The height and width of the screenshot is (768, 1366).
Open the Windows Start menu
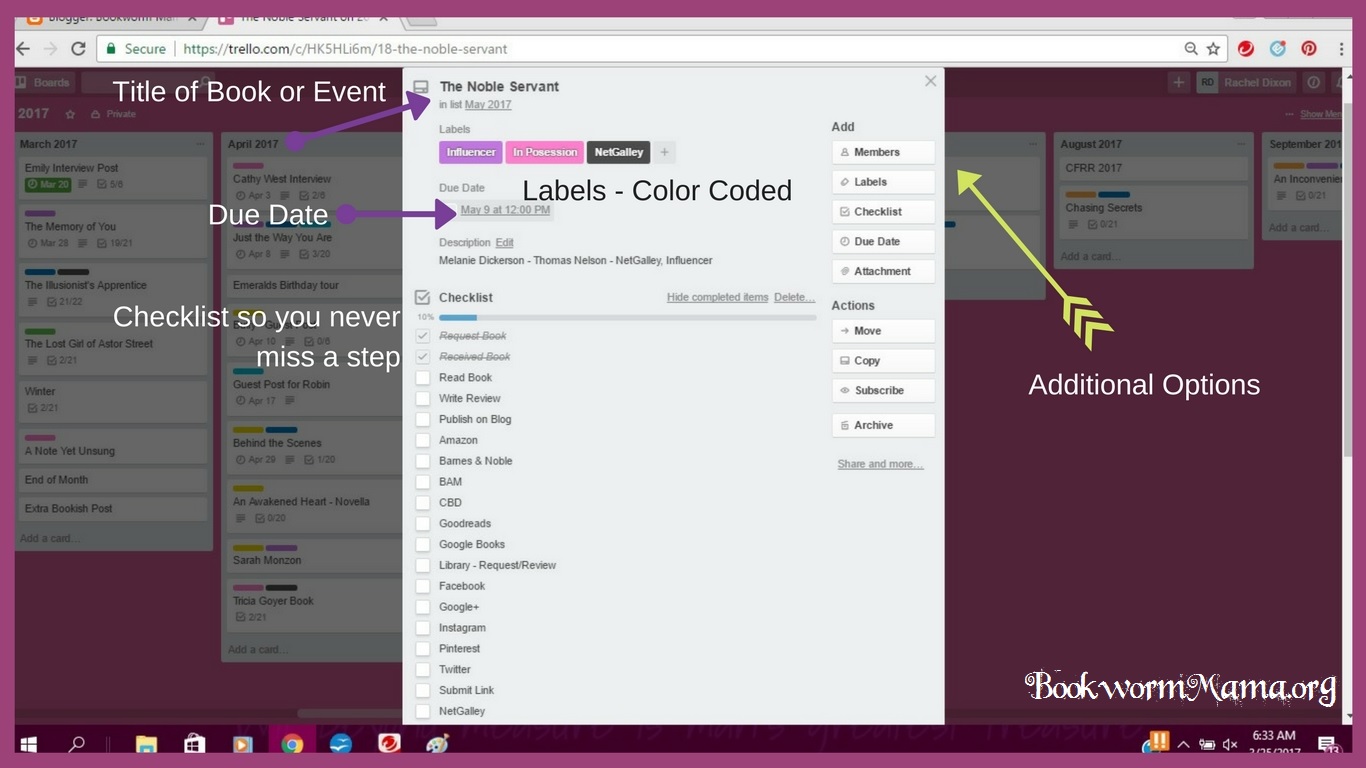click(x=28, y=744)
